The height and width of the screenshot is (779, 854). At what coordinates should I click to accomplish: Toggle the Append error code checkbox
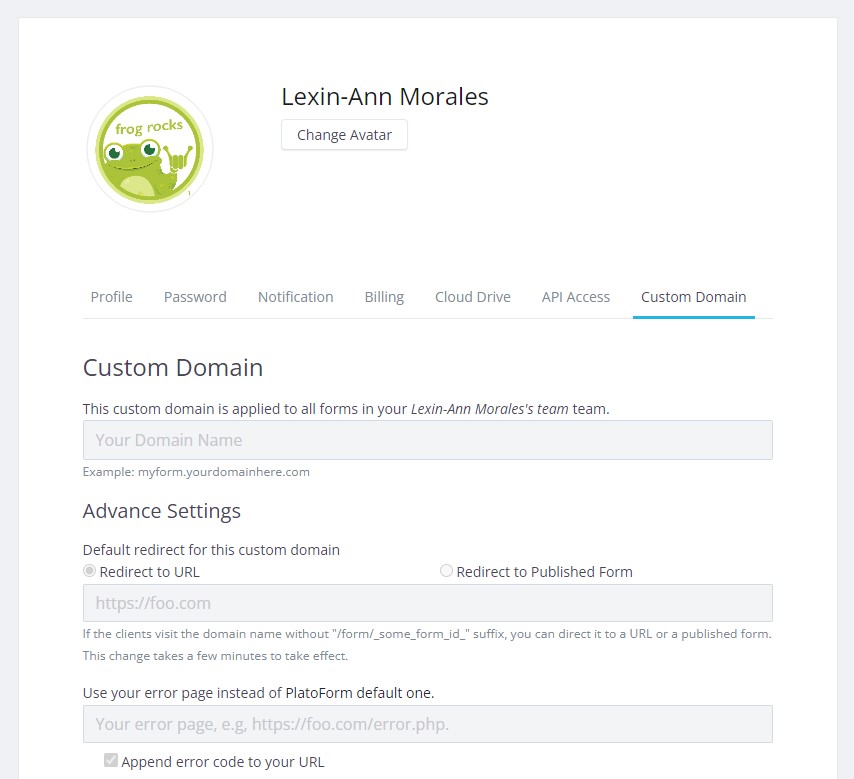111,761
